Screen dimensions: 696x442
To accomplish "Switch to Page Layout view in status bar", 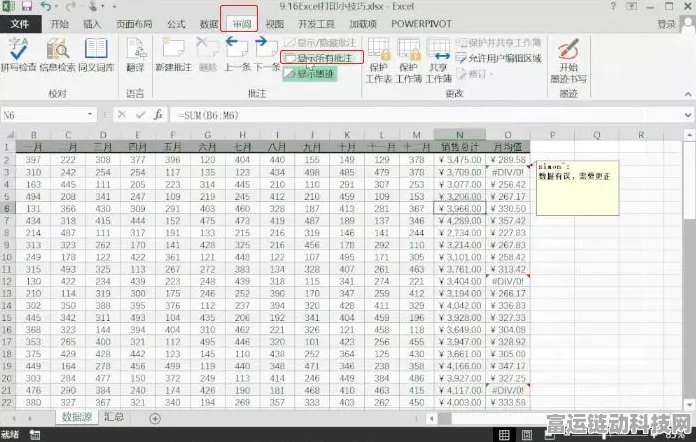I will tap(526, 435).
